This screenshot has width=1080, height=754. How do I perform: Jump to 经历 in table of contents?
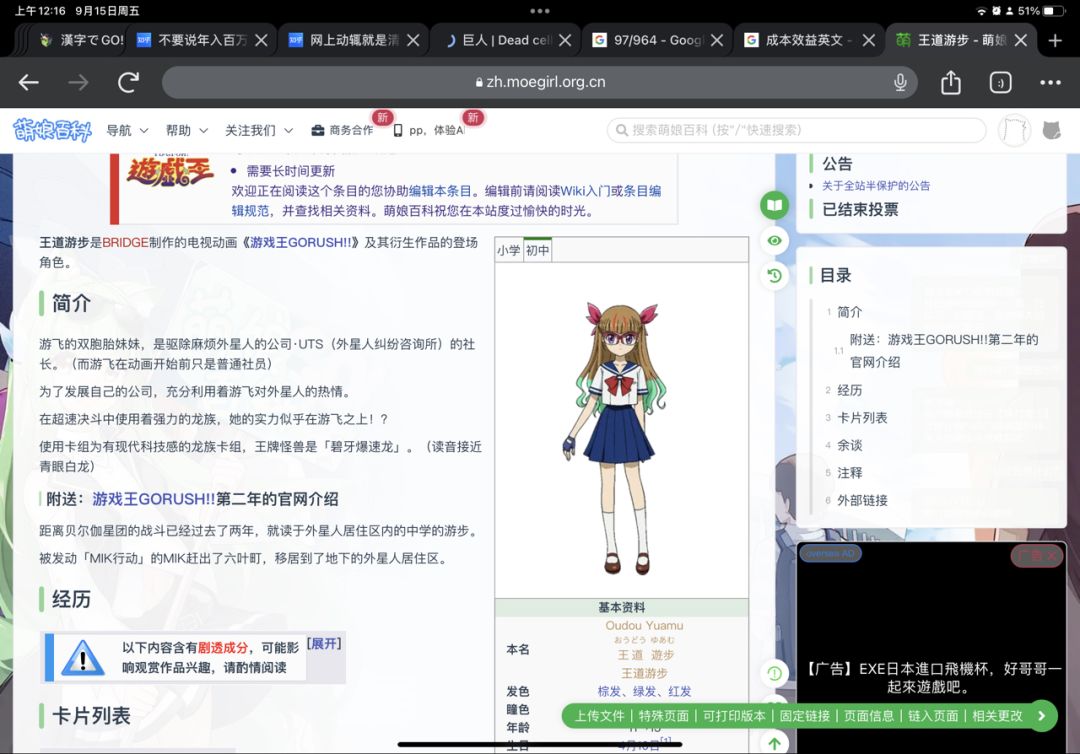pyautogui.click(x=849, y=390)
